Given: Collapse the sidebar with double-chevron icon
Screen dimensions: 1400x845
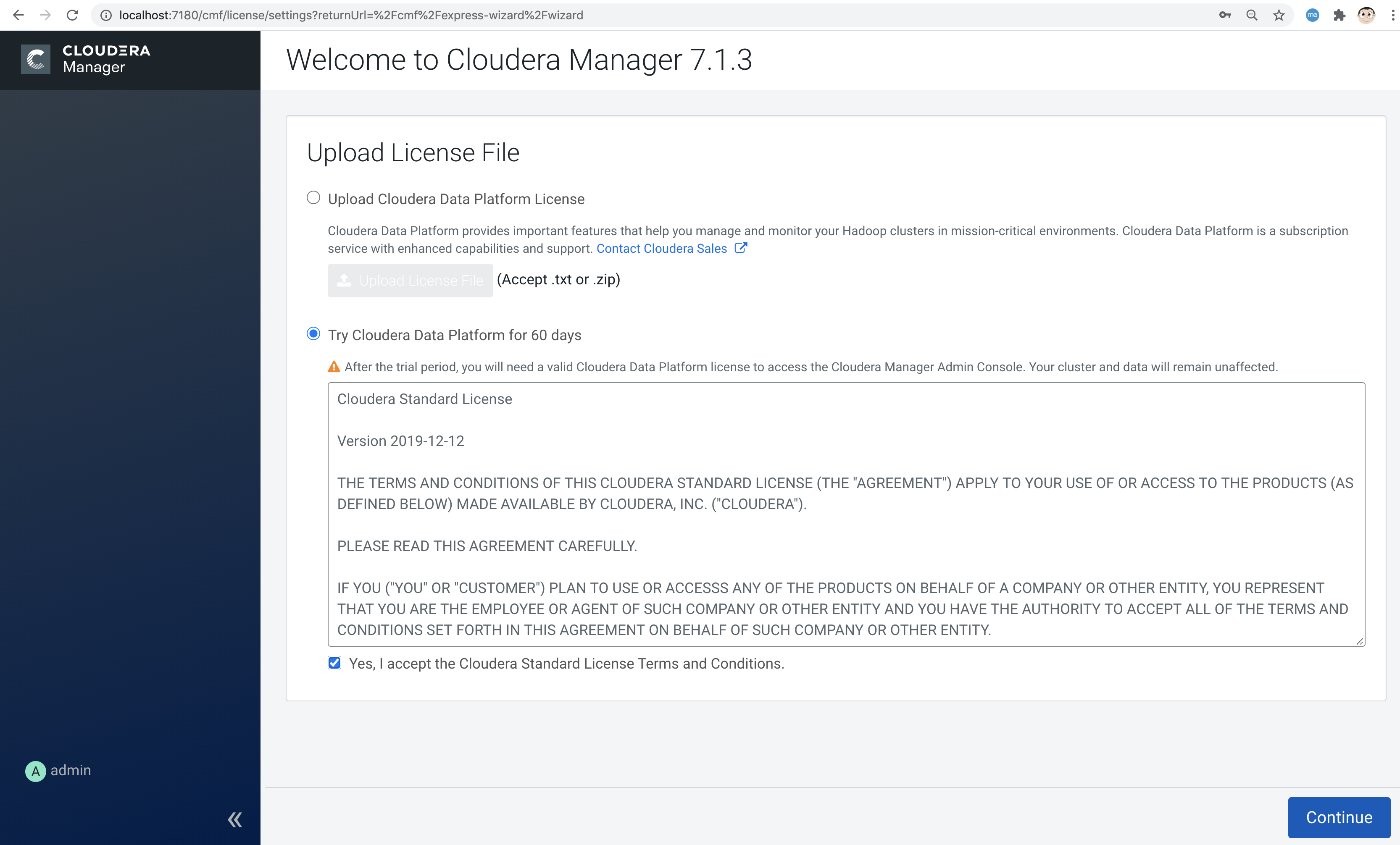Looking at the screenshot, I should click(x=234, y=819).
